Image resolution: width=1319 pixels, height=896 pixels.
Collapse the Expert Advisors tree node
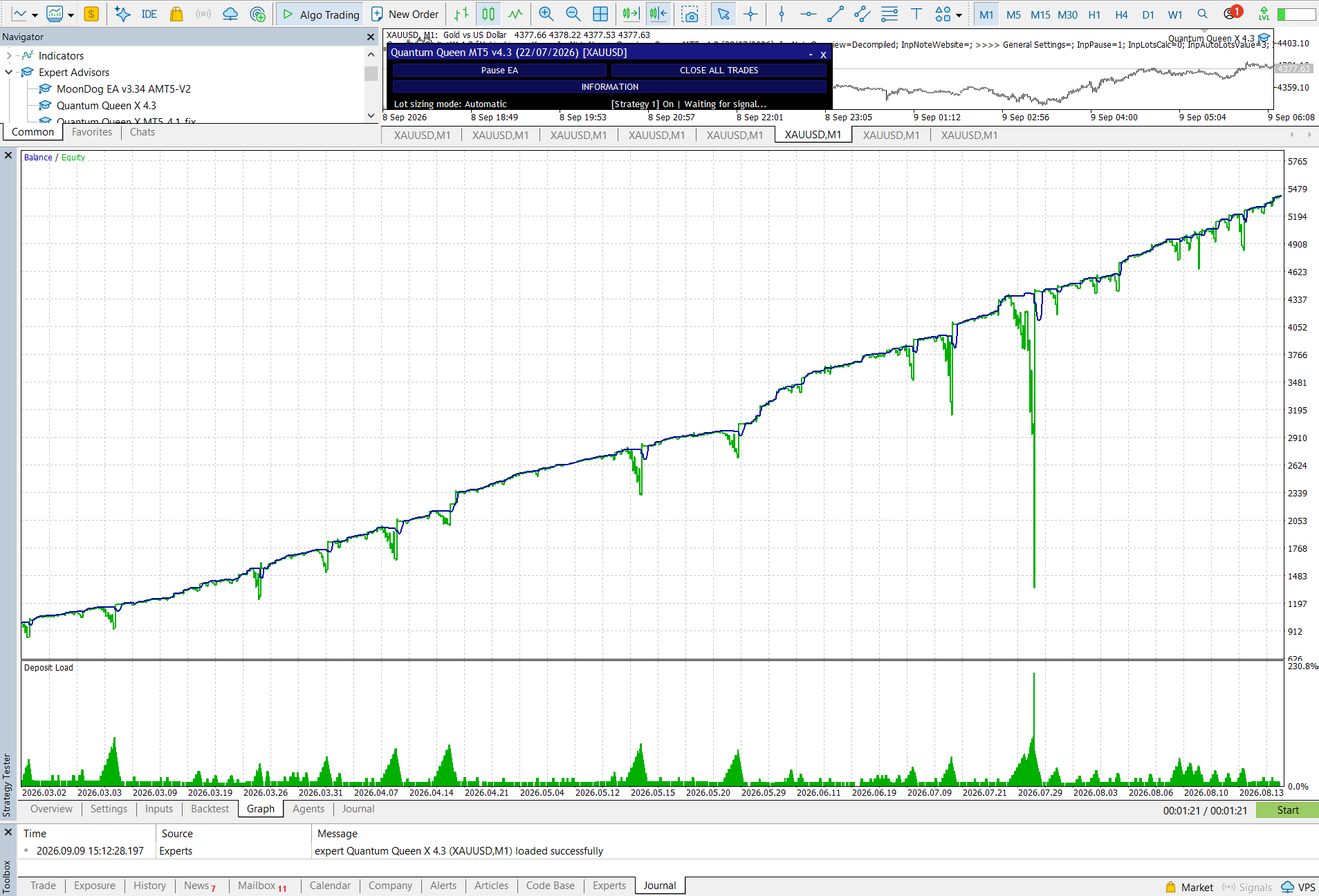tap(8, 72)
